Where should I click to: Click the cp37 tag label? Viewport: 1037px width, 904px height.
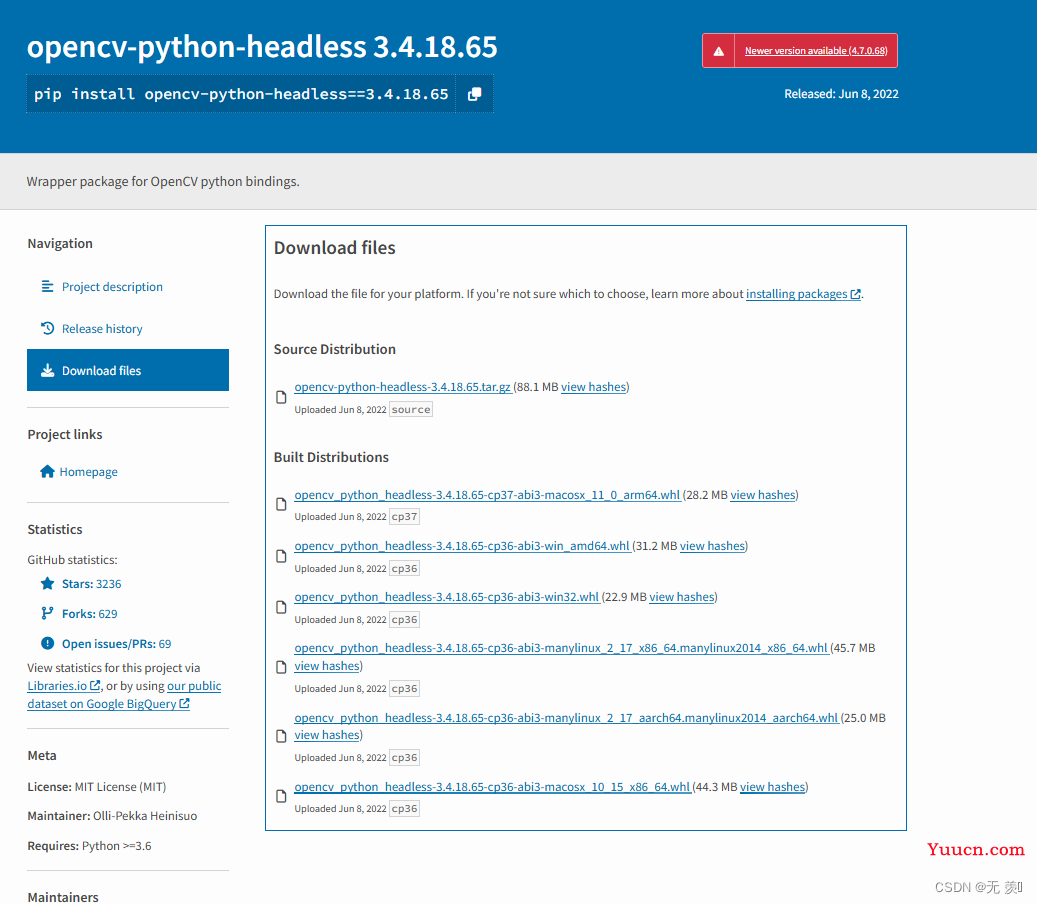[405, 516]
